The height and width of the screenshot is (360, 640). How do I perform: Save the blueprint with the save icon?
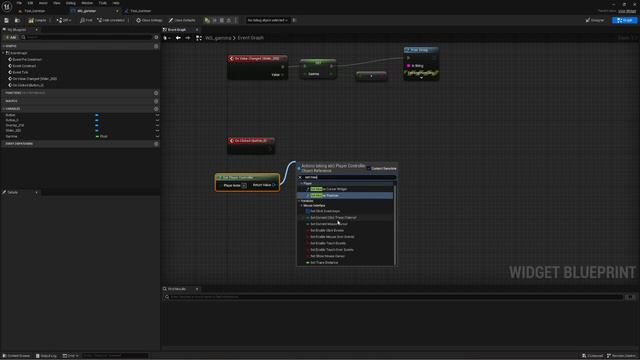coord(7,20)
